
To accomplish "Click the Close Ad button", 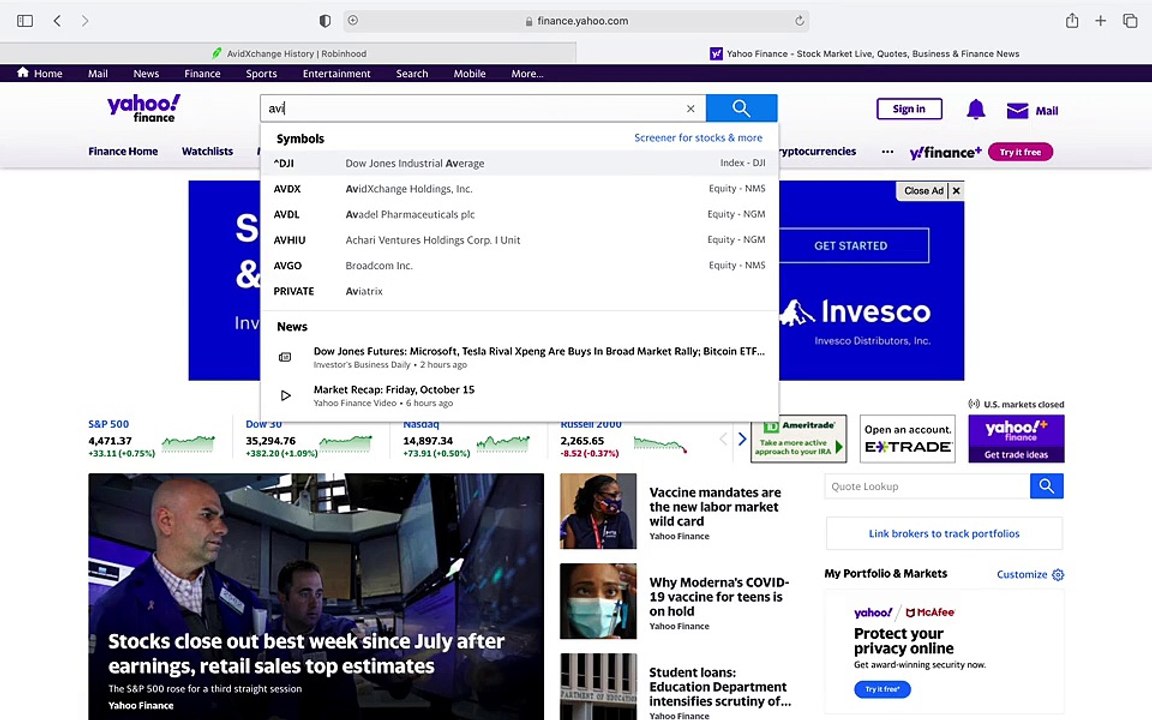I will click(924, 191).
